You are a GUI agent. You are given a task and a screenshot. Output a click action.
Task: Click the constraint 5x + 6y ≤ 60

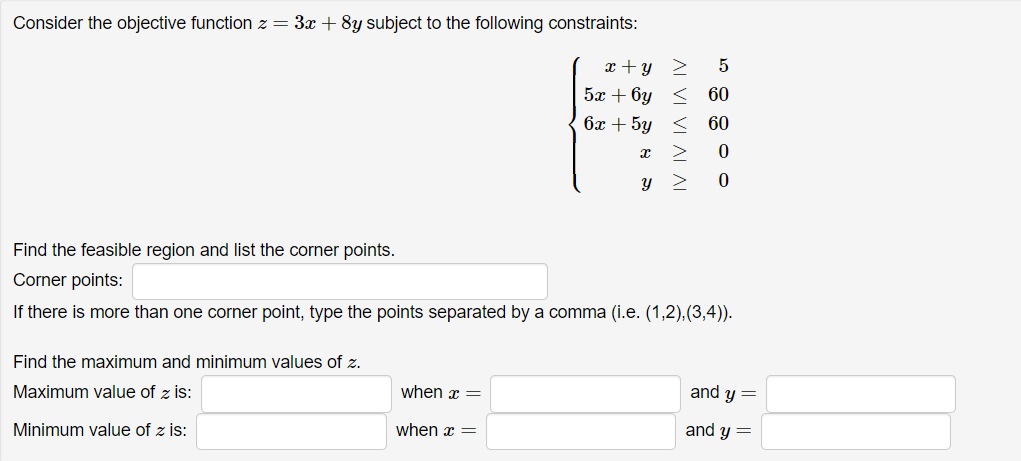pos(656,95)
